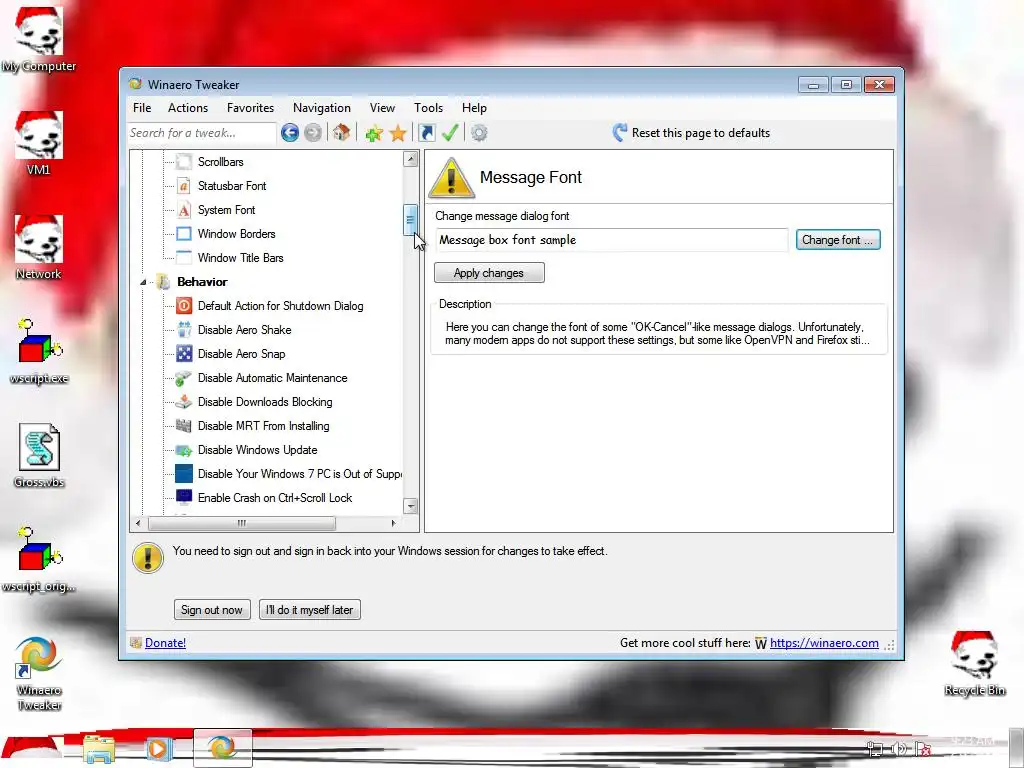Image resolution: width=1024 pixels, height=768 pixels.
Task: Click the Enable Crash on Ctrl+Scroll Lock icon
Action: (x=184, y=498)
